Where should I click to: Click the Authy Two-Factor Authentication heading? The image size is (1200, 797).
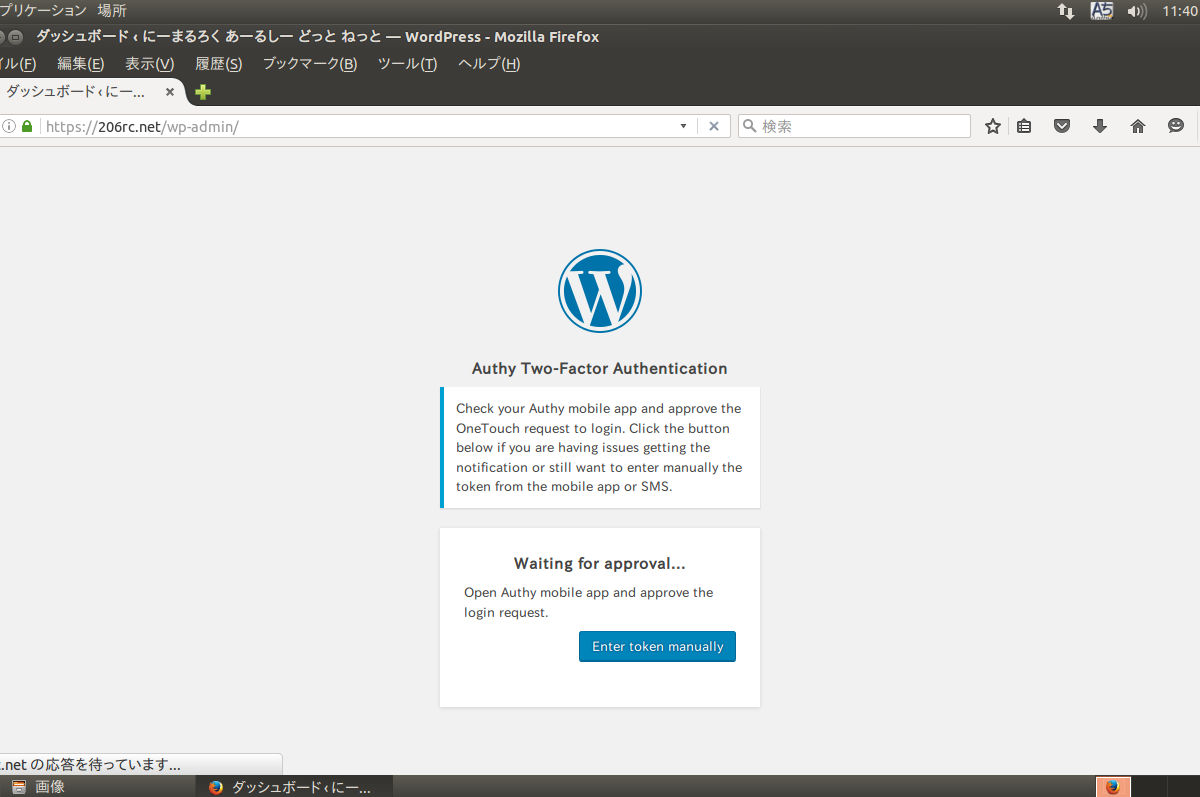point(600,368)
